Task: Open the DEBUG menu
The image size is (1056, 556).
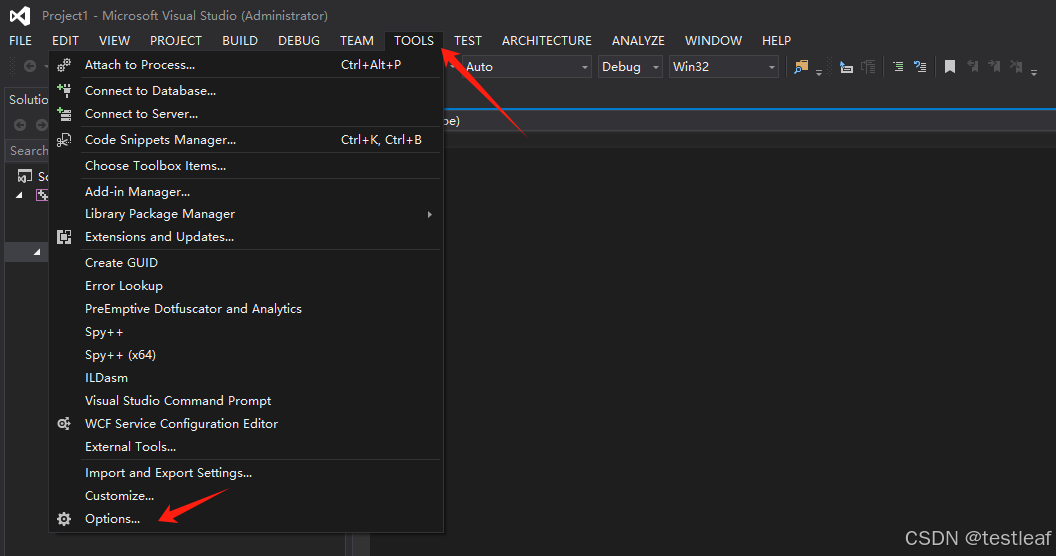Action: pyautogui.click(x=299, y=41)
